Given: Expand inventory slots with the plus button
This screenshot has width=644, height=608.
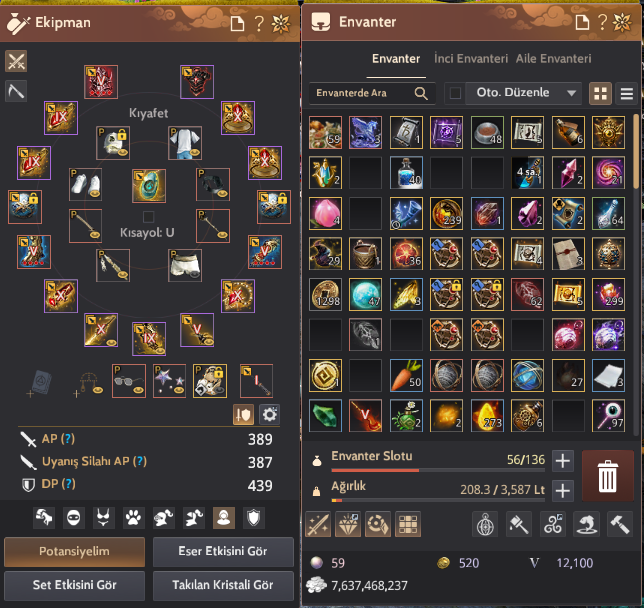Looking at the screenshot, I should [562, 461].
